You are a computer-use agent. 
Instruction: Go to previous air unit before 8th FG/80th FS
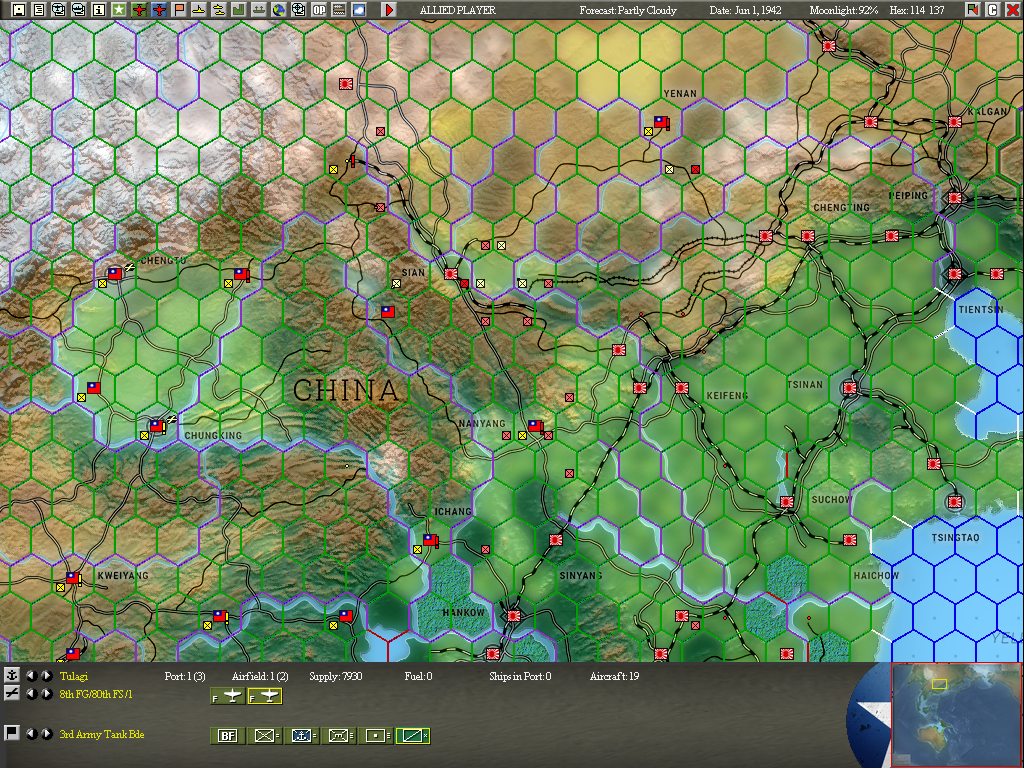(x=31, y=694)
